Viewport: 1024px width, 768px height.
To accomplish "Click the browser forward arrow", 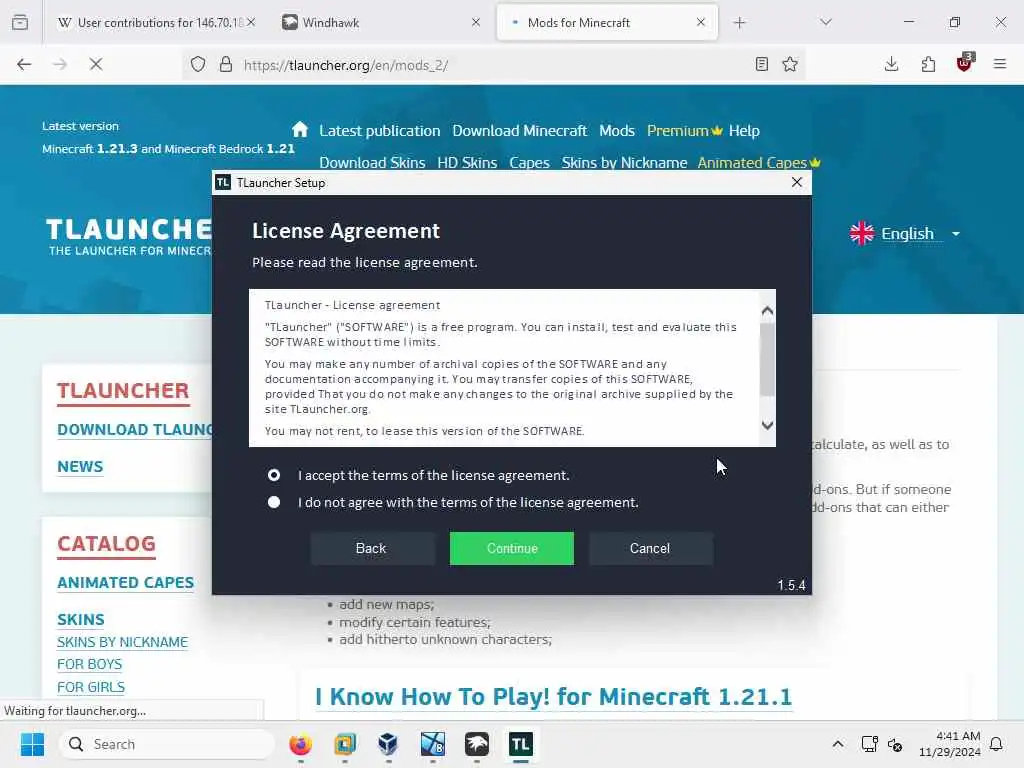I will click(59, 64).
